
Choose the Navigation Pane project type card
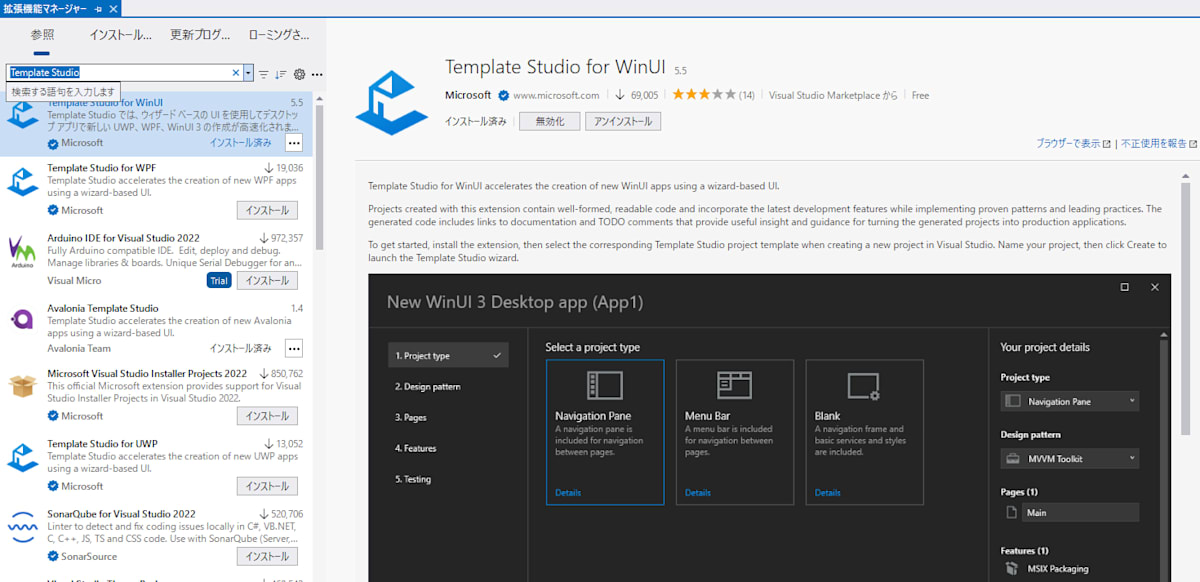[x=605, y=432]
